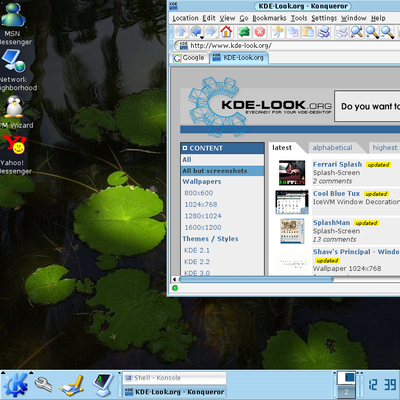This screenshot has width=400, height=400.
Task: Switch to Shell - Konsole taskbar entry
Action: pos(174,378)
